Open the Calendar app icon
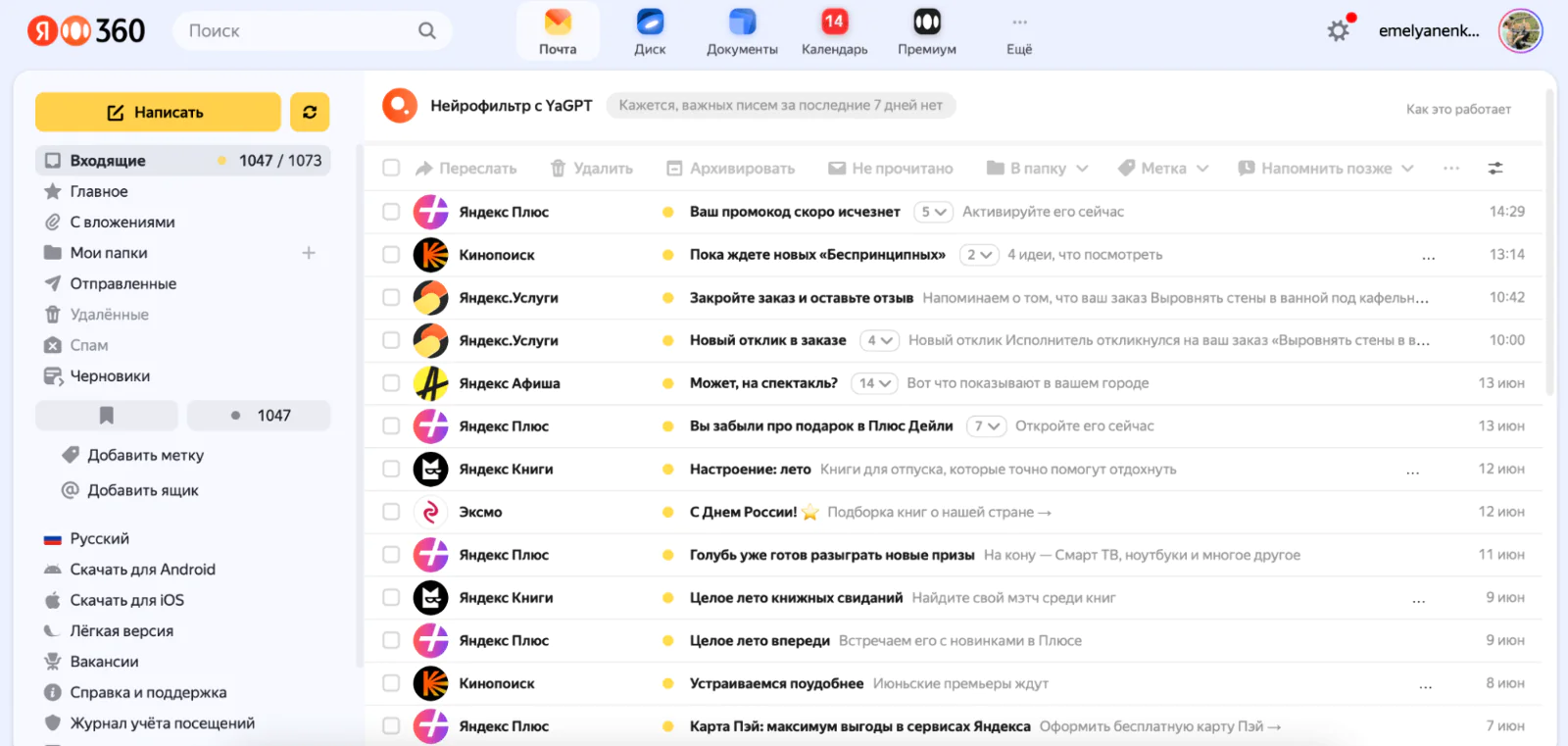Image resolution: width=1568 pixels, height=746 pixels. 834,23
